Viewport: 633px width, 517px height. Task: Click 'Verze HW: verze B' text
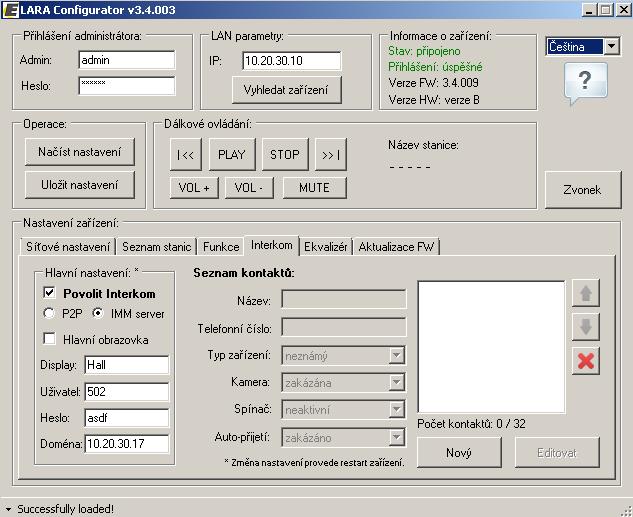(434, 100)
